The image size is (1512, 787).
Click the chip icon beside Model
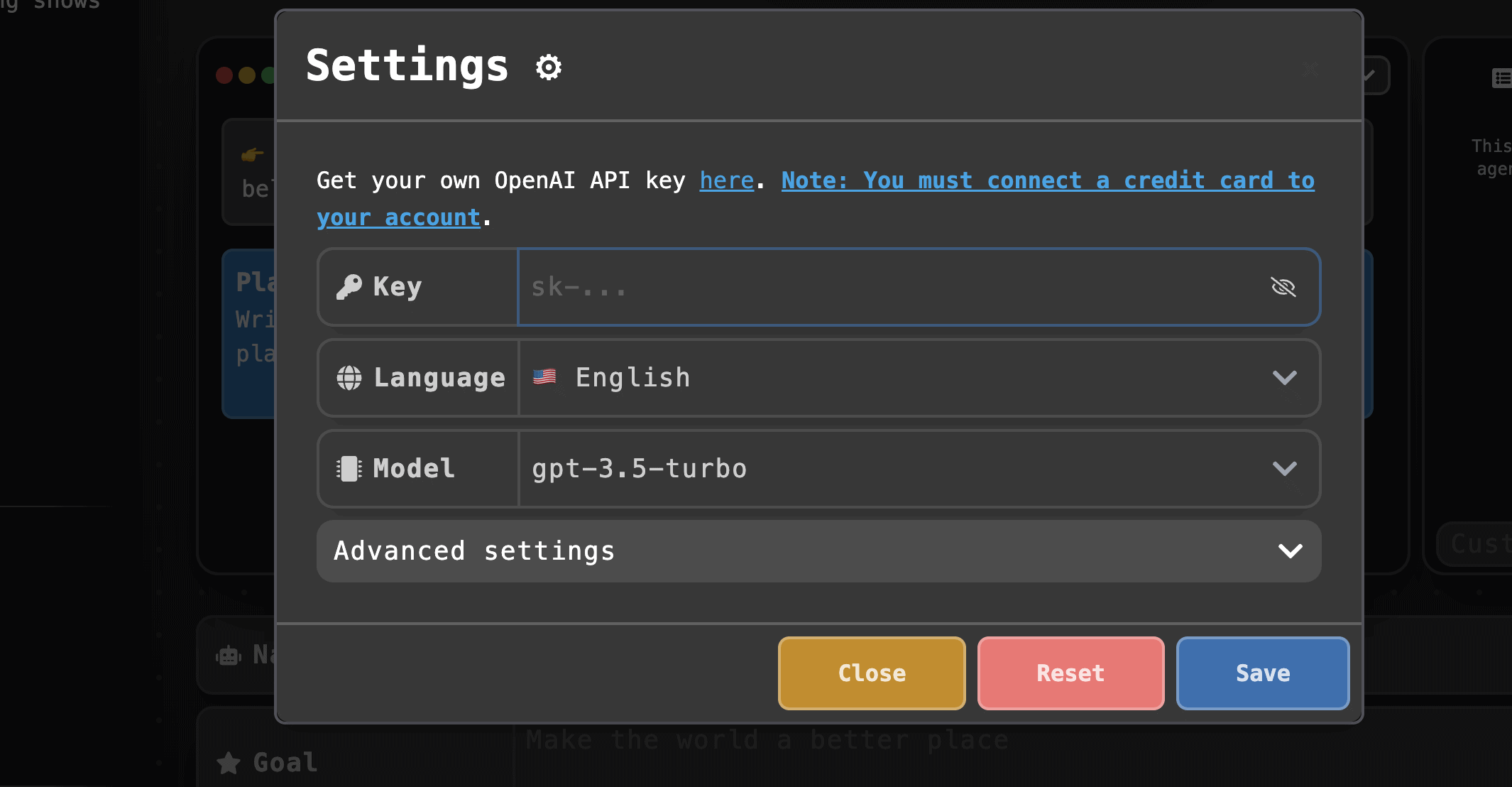tap(349, 469)
